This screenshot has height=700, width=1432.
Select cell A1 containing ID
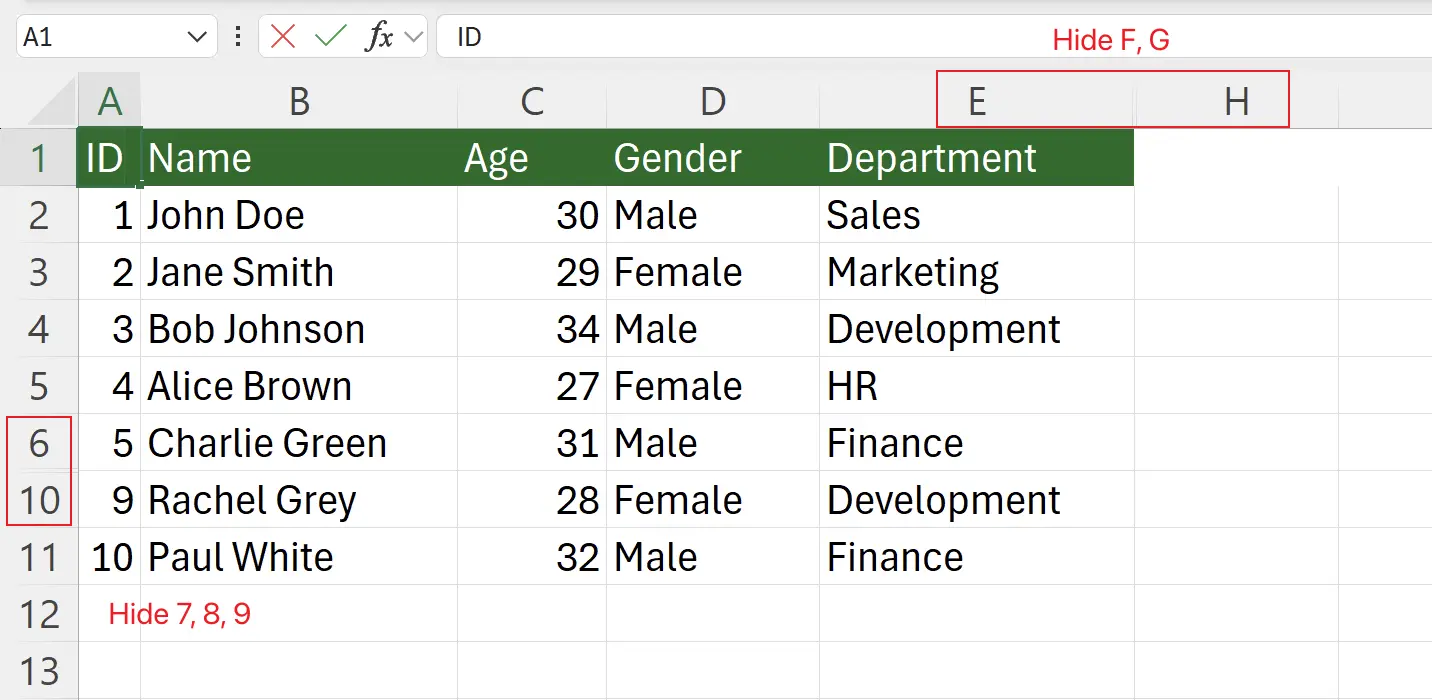coord(110,157)
